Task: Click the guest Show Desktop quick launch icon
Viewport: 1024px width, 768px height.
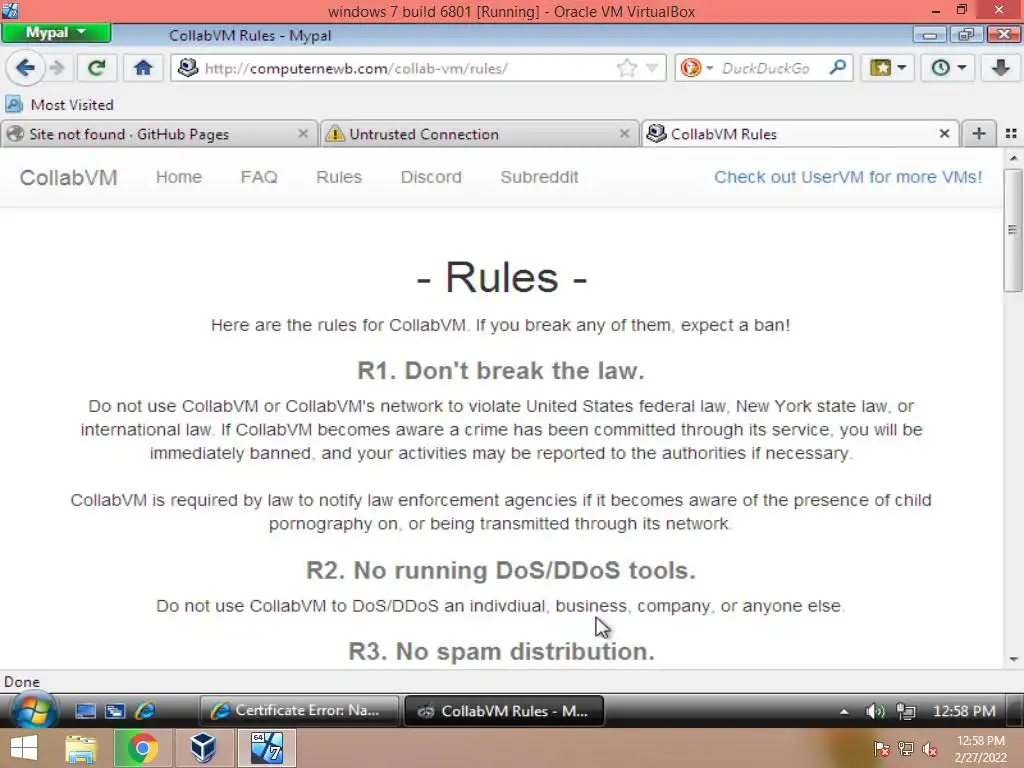Action: click(x=86, y=711)
